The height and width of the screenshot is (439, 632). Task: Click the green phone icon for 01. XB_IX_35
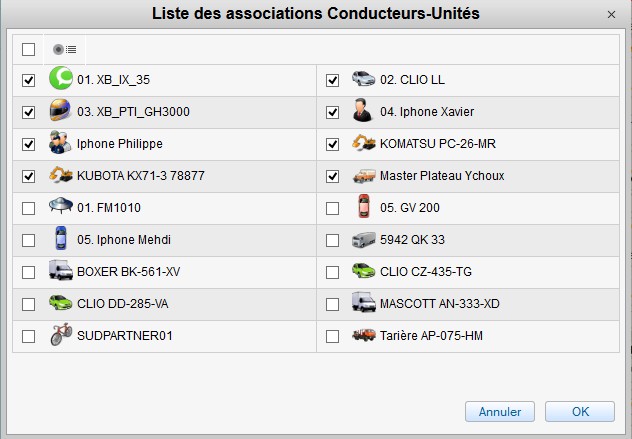coord(61,78)
